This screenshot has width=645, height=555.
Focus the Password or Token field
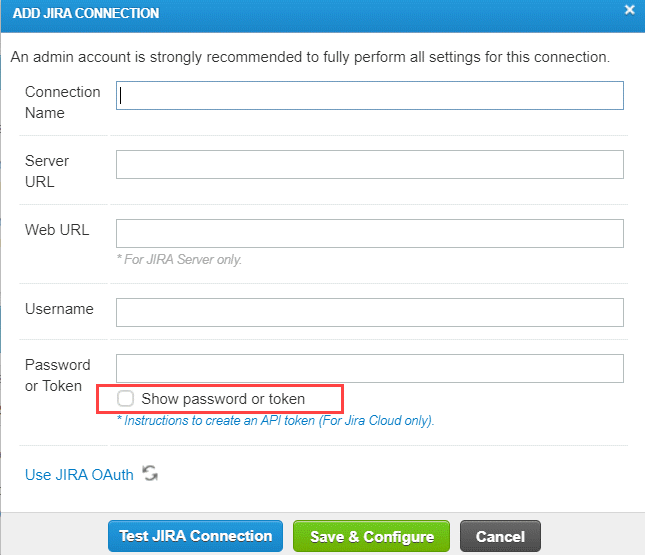(370, 369)
